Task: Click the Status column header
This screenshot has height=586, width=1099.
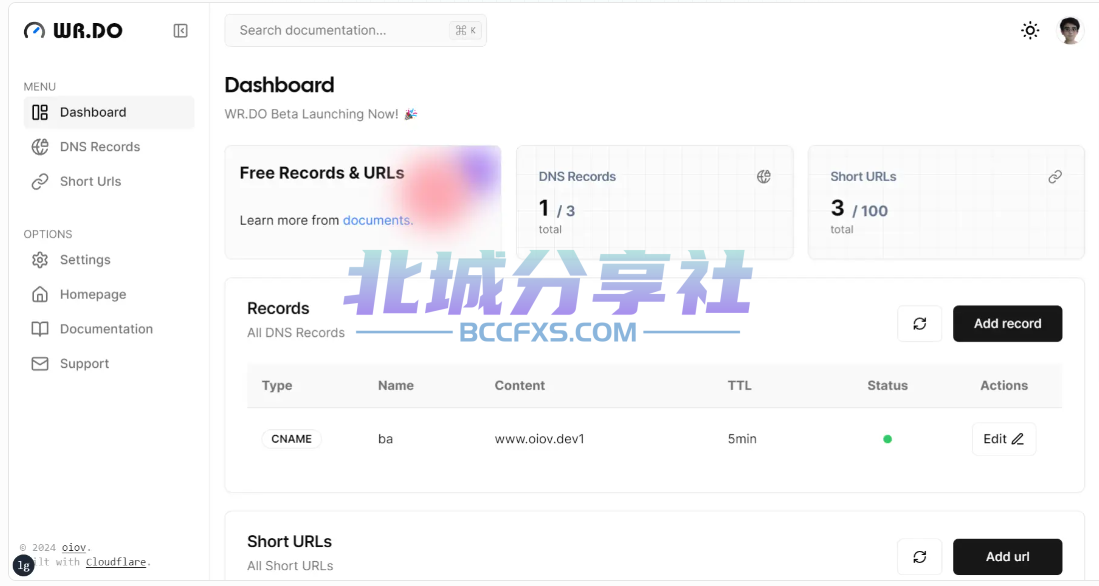Action: point(887,386)
